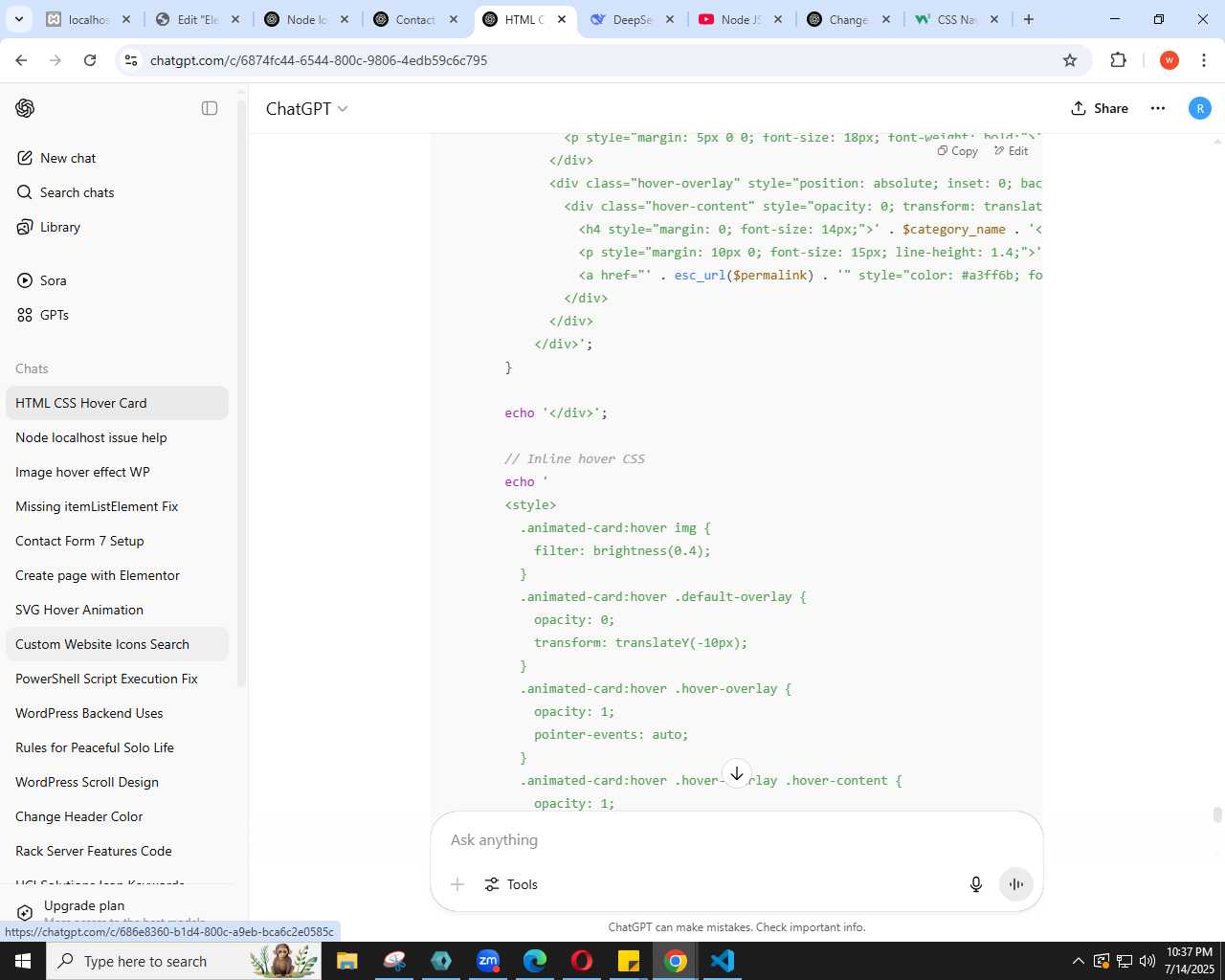The width and height of the screenshot is (1225, 980).
Task: Open Search chats
Action: 117,192
